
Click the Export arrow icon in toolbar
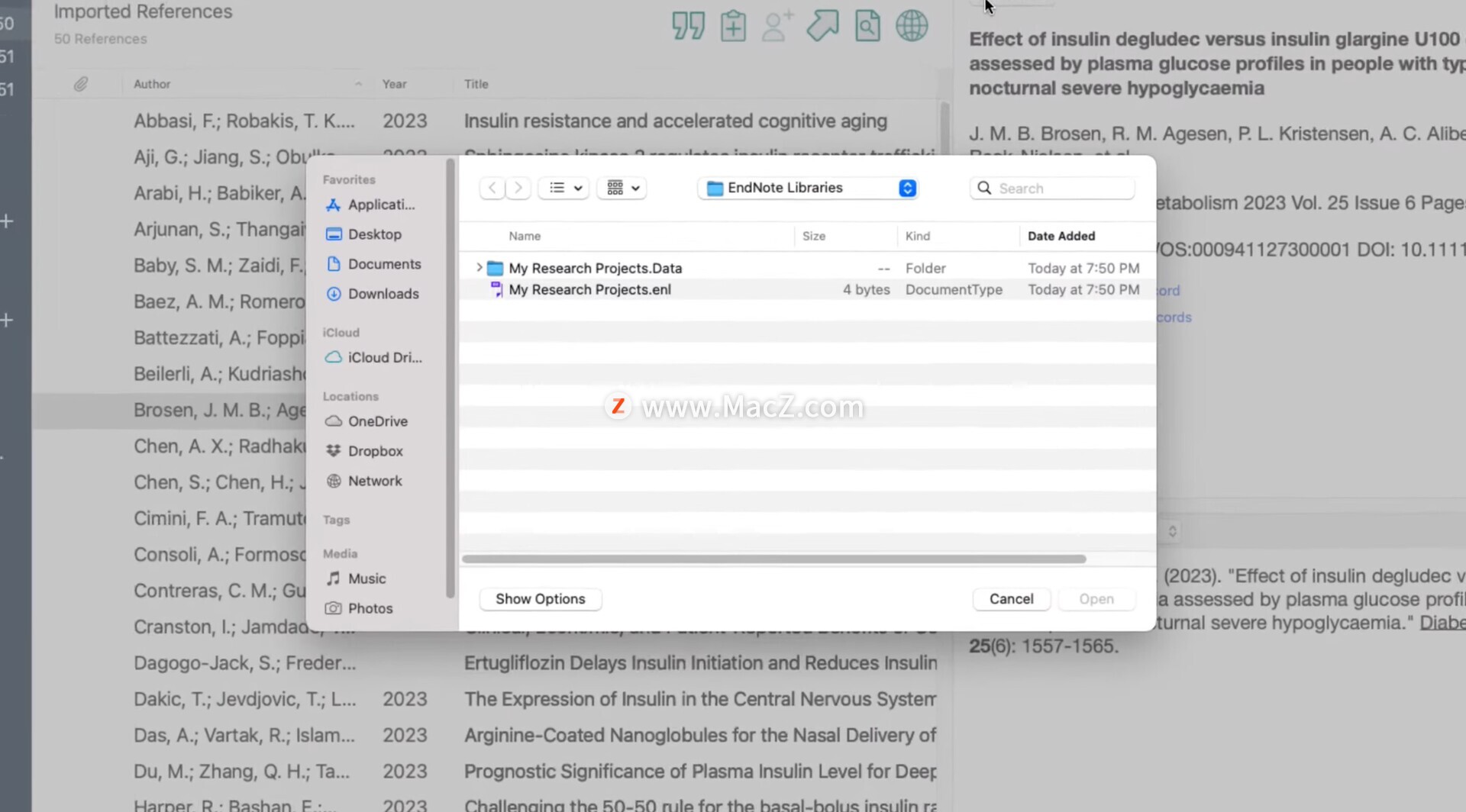(x=822, y=25)
